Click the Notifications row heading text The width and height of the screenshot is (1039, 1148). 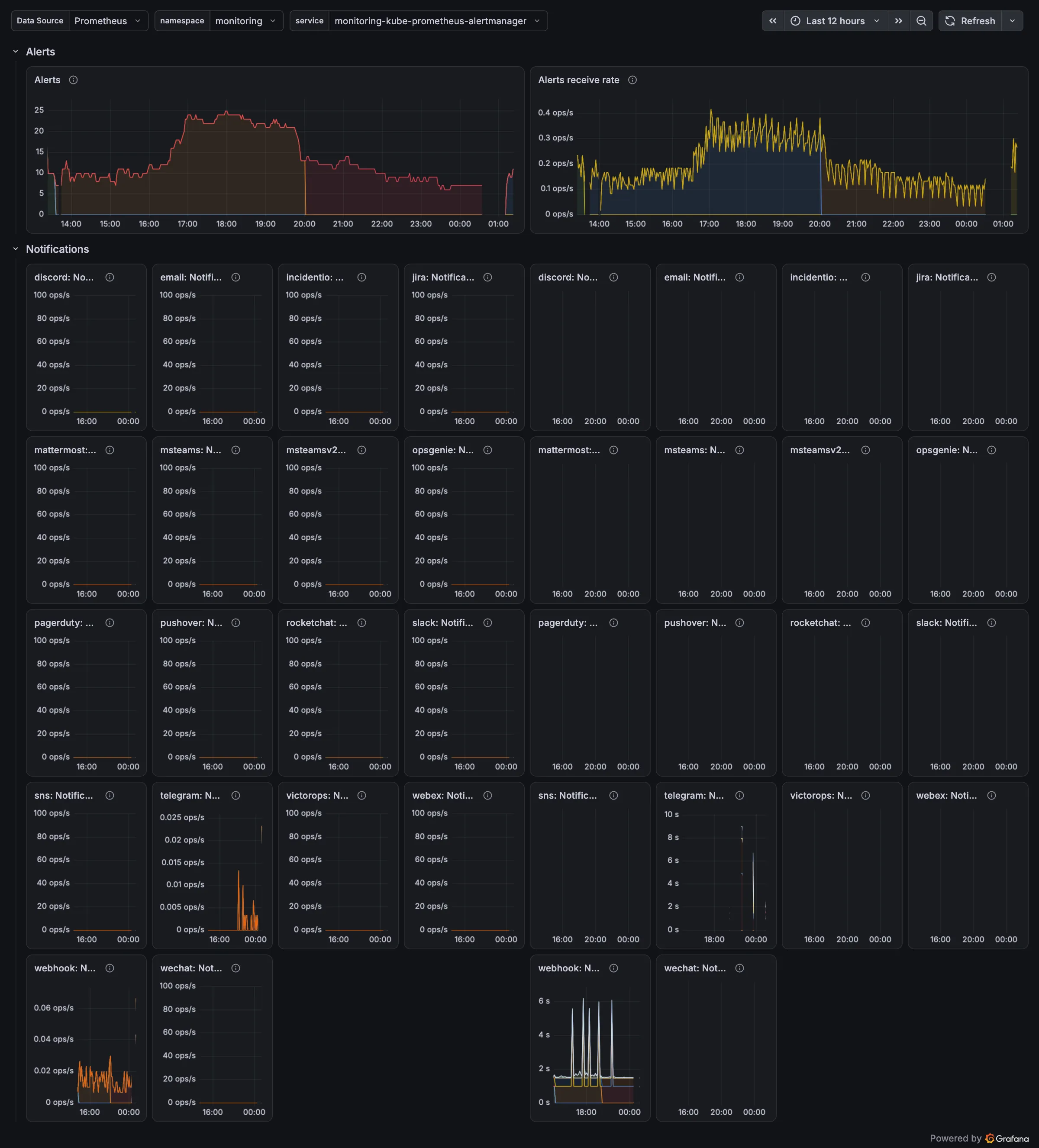(58, 249)
